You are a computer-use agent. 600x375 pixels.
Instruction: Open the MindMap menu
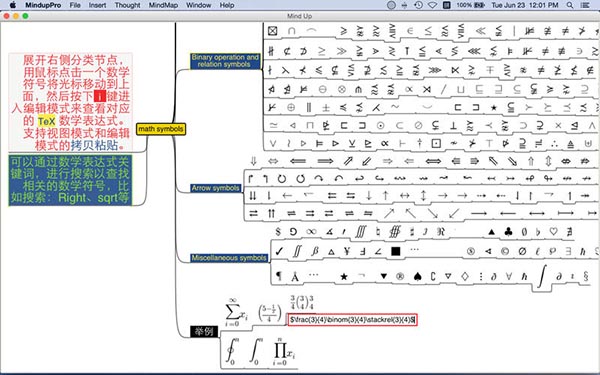(163, 5)
